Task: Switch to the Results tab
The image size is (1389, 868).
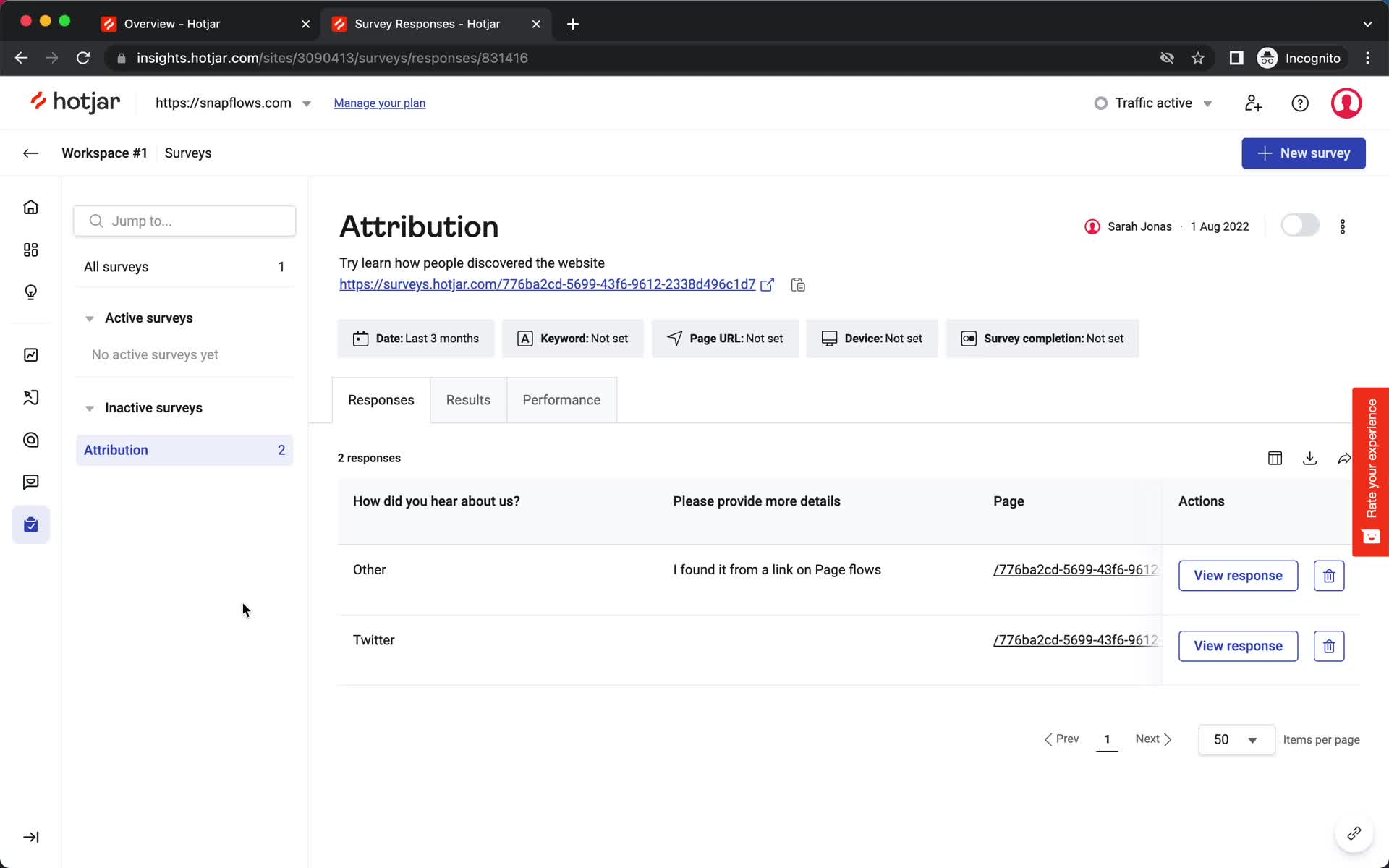Action: tap(468, 400)
